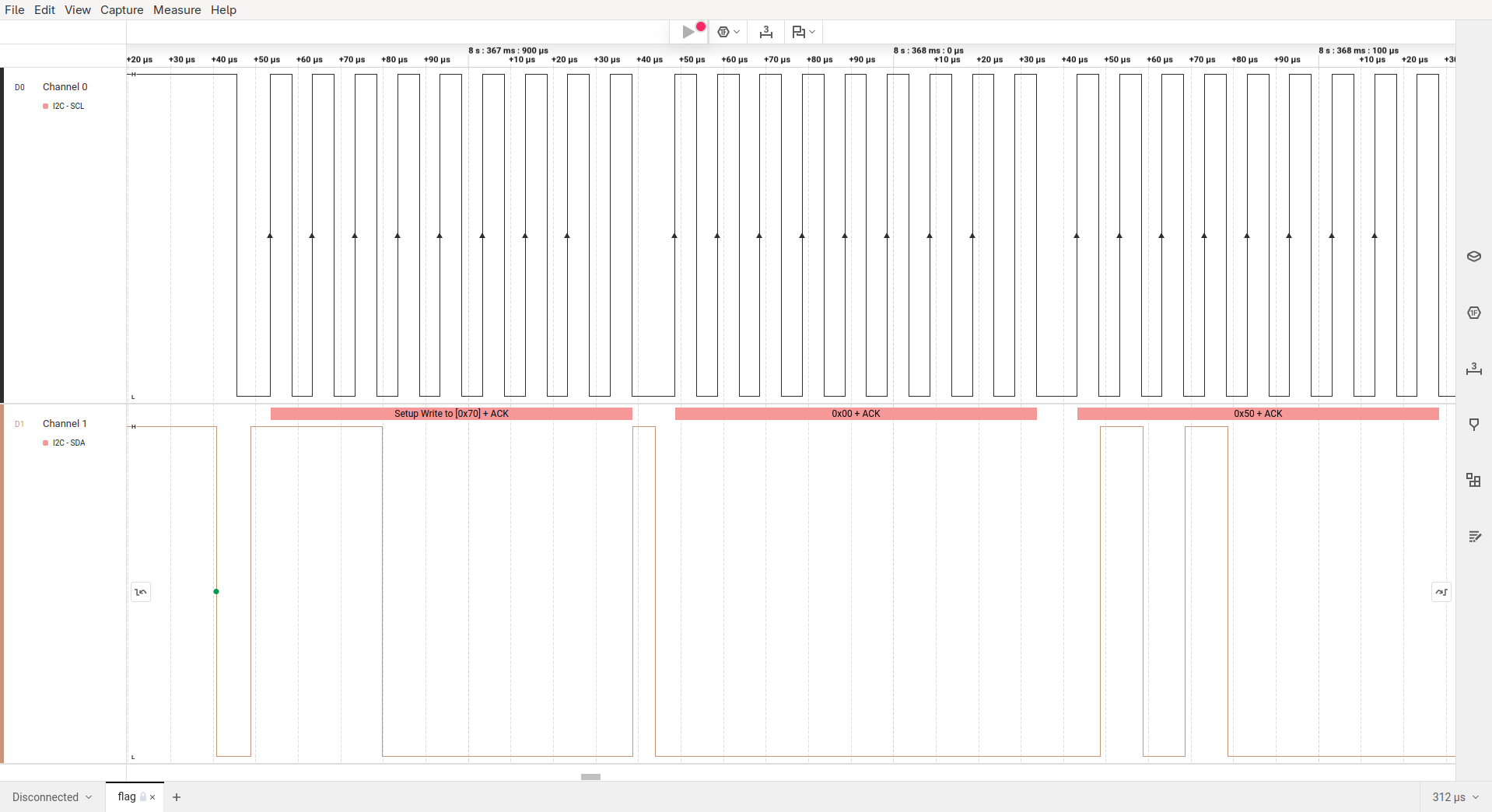Open the Disconnected device selector
Screen dimensions: 1492x812
(51, 797)
